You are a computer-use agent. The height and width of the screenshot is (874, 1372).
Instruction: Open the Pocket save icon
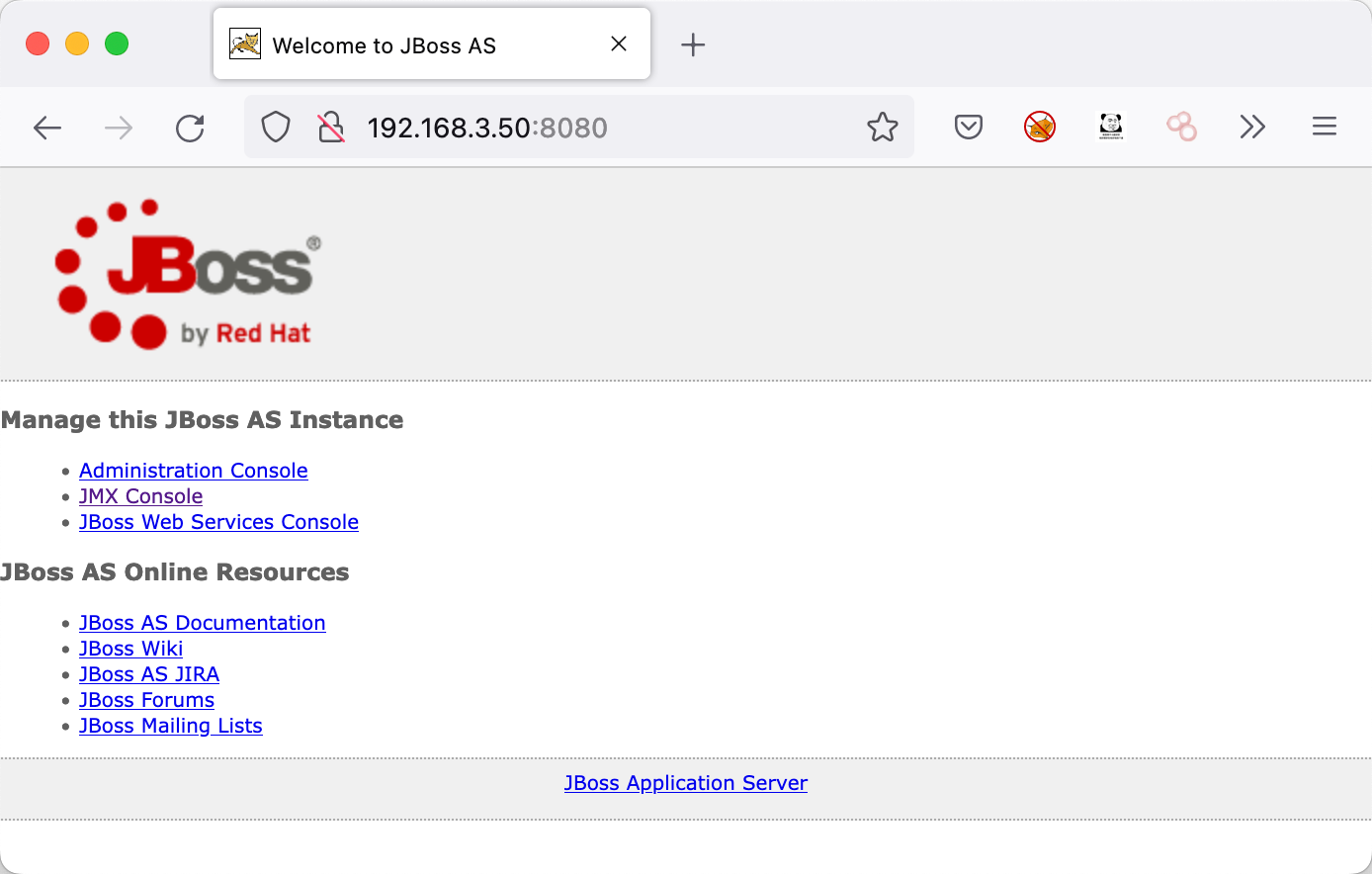[969, 128]
